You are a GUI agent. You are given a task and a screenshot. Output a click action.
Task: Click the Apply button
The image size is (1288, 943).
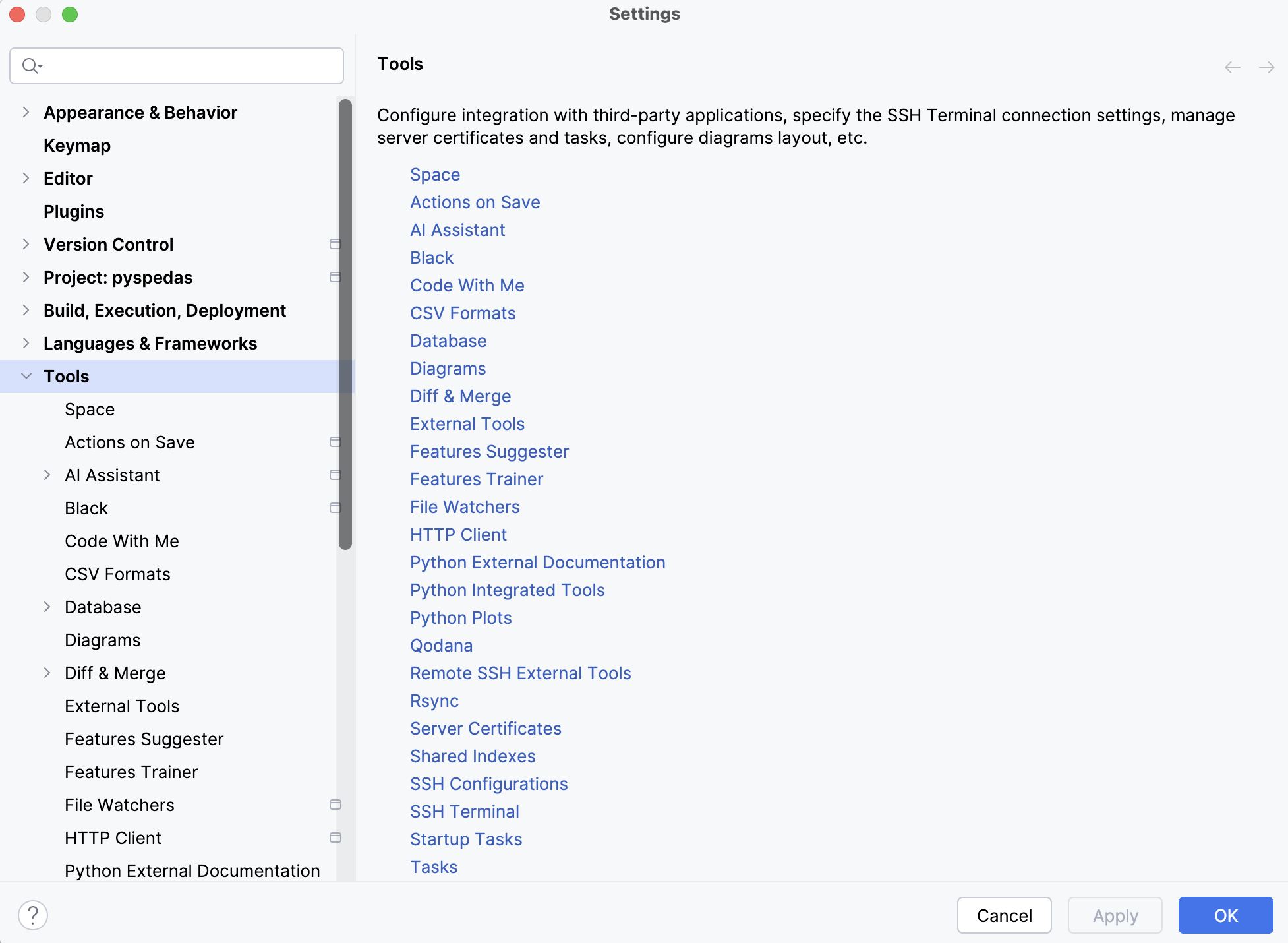click(x=1115, y=915)
